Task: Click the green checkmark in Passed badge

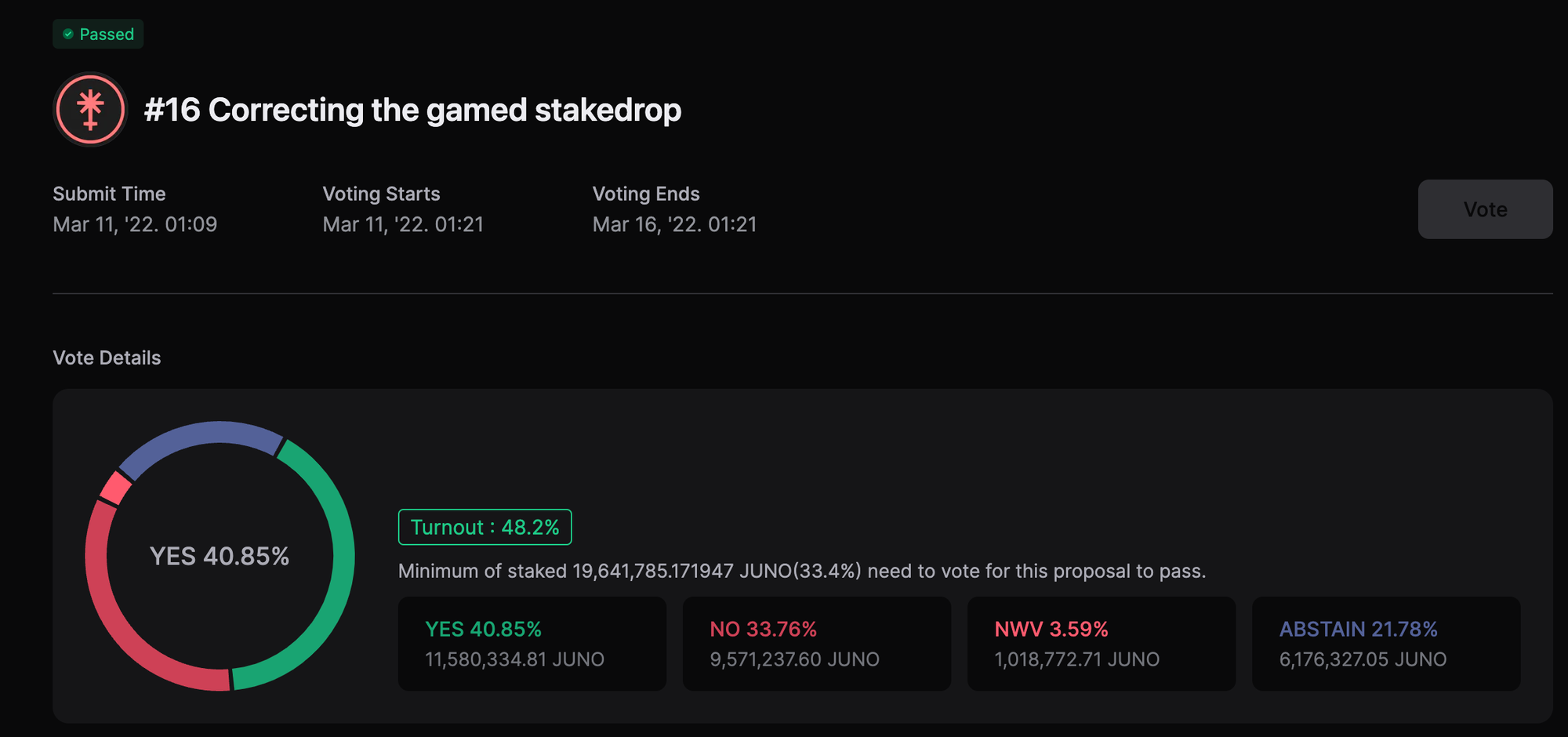Action: pyautogui.click(x=68, y=34)
